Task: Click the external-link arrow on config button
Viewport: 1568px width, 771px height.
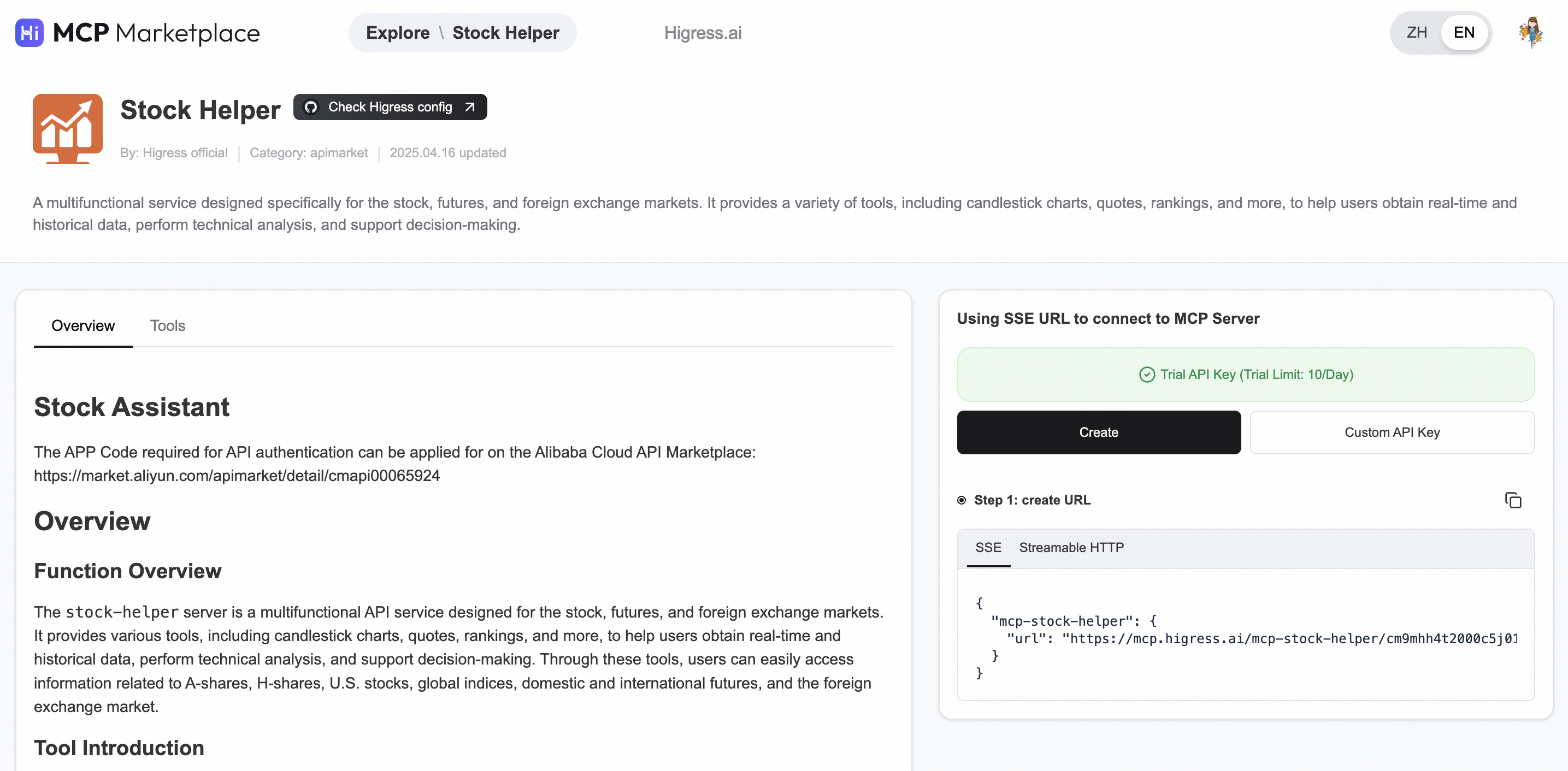Action: tap(469, 107)
